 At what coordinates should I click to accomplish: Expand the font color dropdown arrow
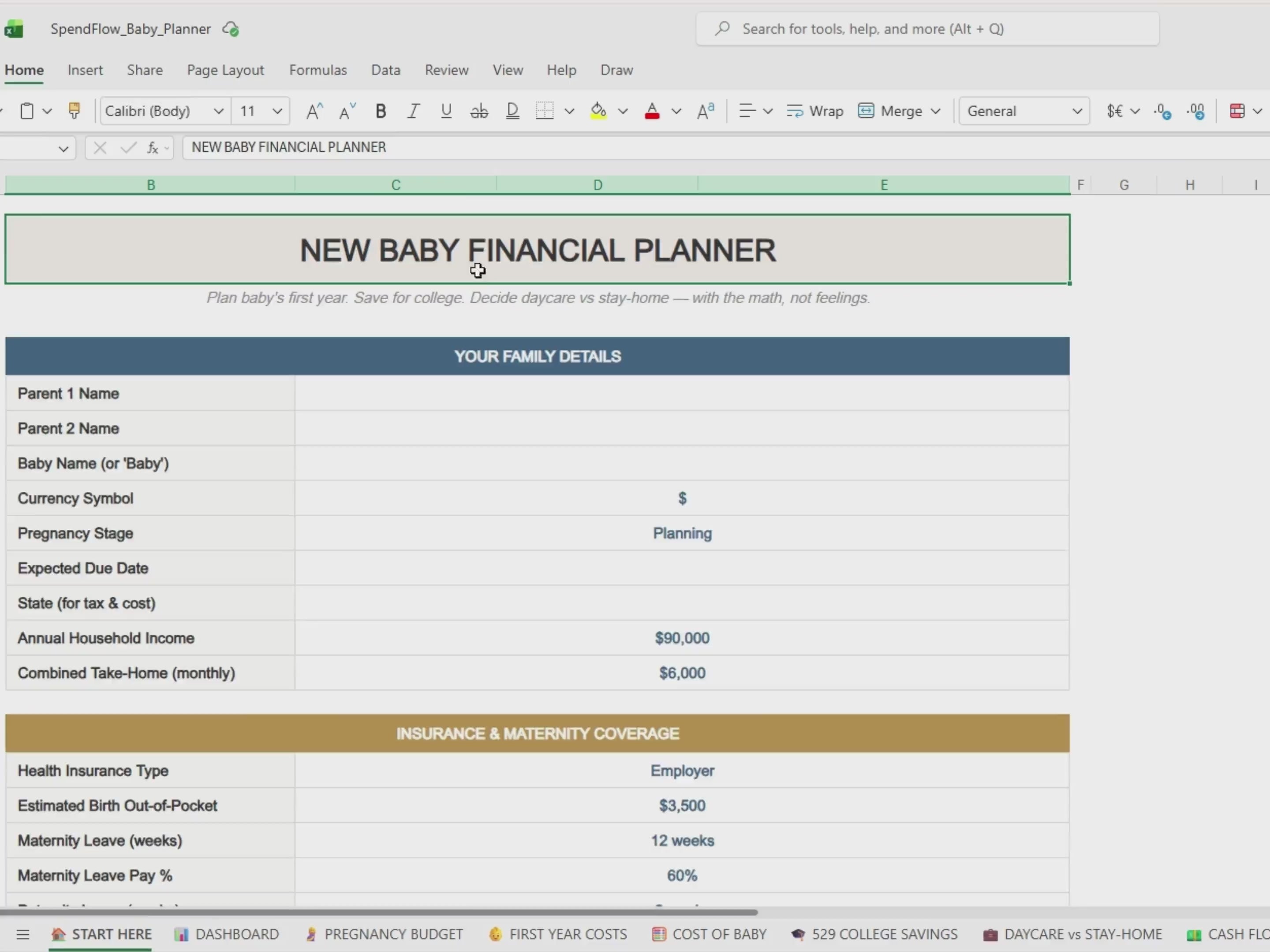[676, 111]
